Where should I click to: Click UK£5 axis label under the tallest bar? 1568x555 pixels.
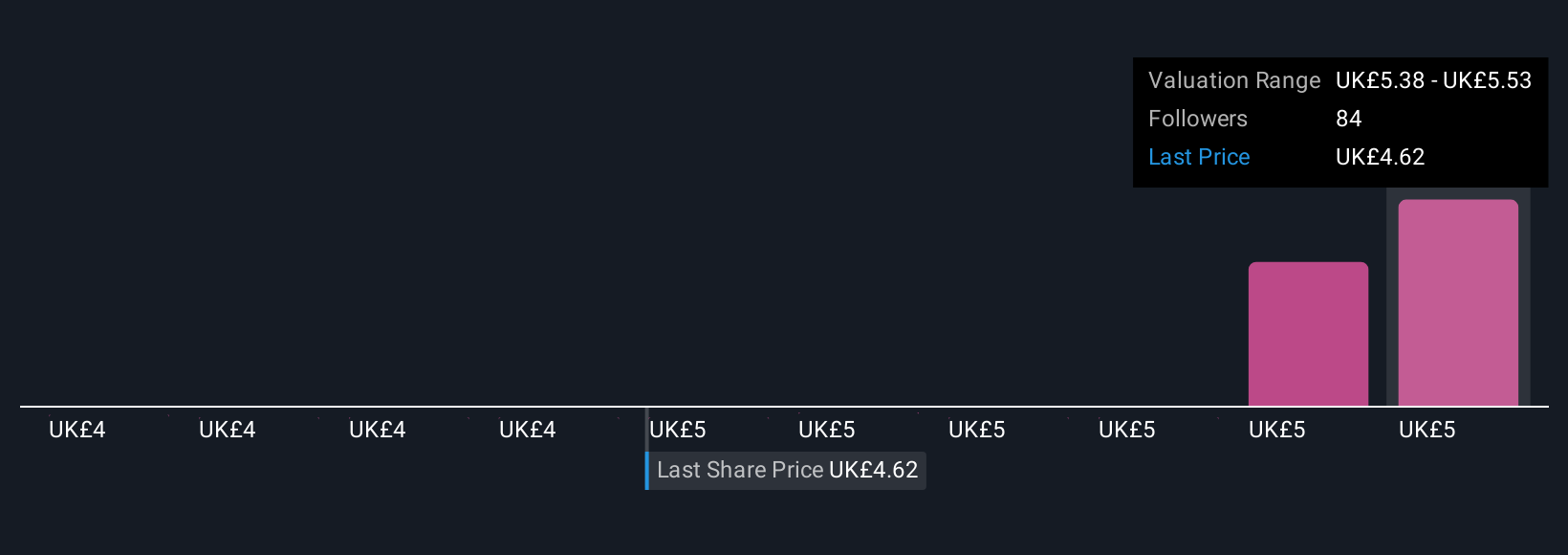pyautogui.click(x=1427, y=430)
